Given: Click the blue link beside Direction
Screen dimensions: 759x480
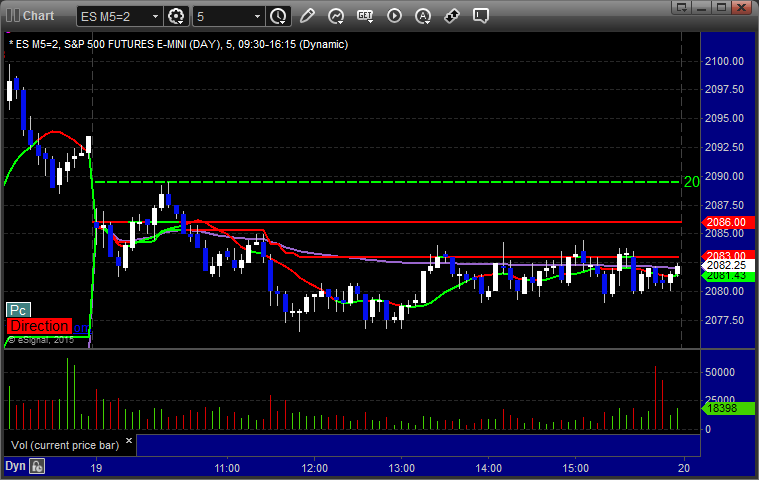Looking at the screenshot, I should pyautogui.click(x=81, y=328).
